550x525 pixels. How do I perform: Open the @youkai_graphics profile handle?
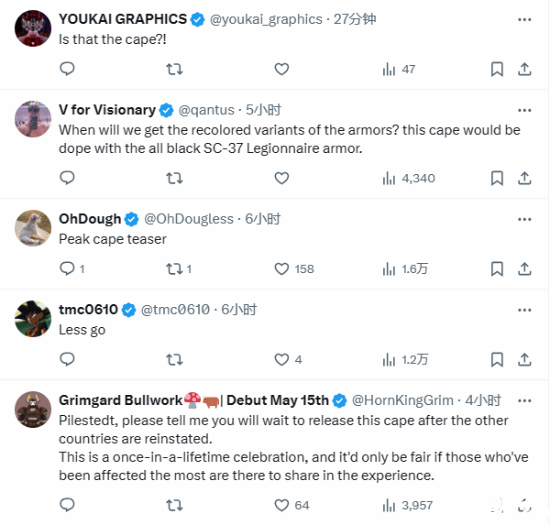coord(266,19)
